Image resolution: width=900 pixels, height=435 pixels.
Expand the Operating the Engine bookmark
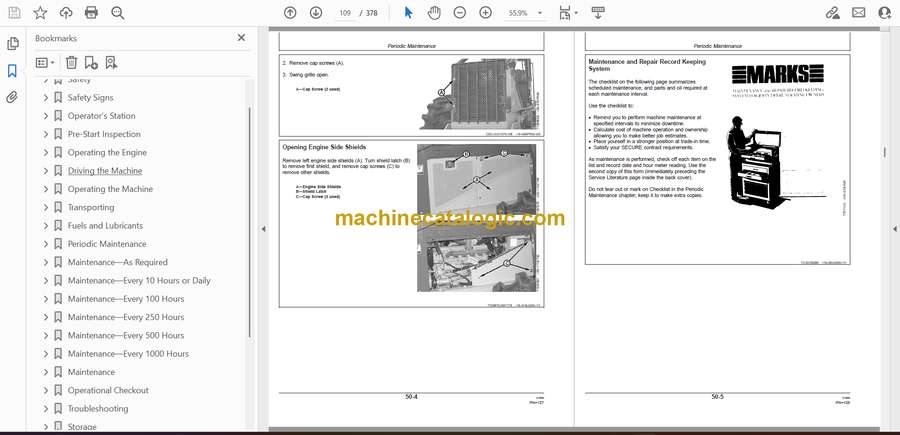(x=46, y=153)
